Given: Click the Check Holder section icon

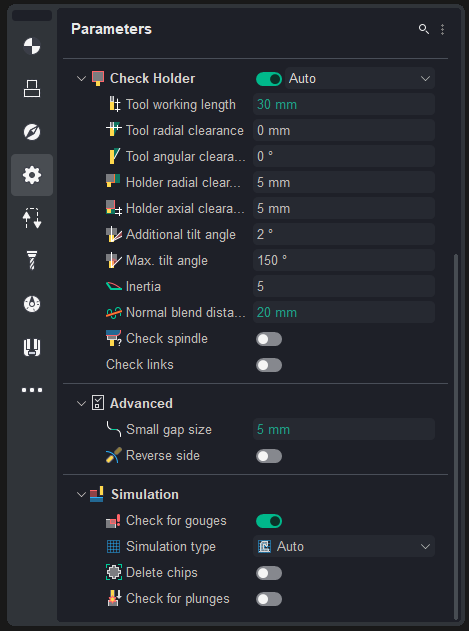Looking at the screenshot, I should (x=98, y=78).
